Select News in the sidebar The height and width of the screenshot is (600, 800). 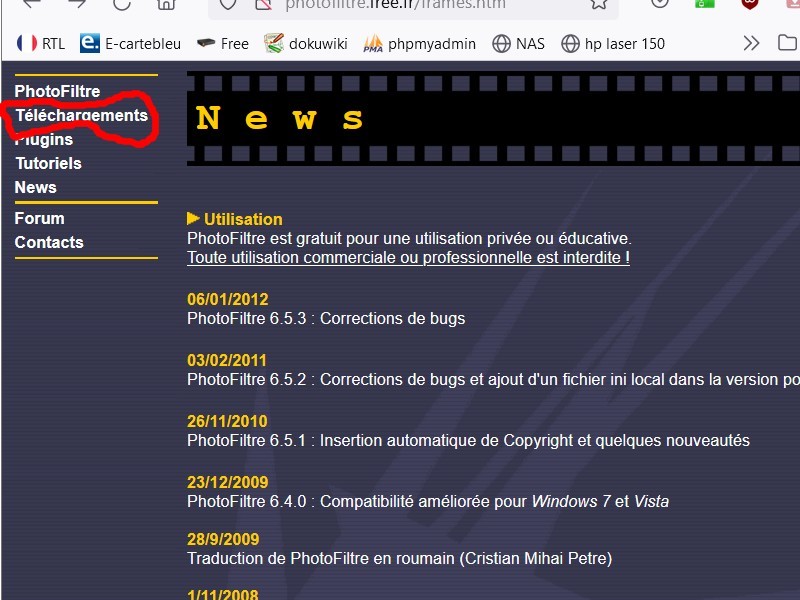[35, 187]
